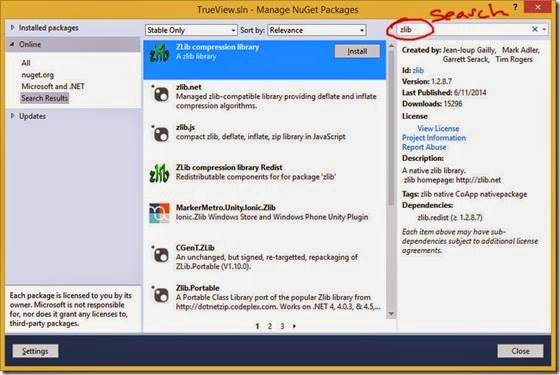Screen dimensions: 560x375
Task: Select All under Online
Action: tap(26, 63)
